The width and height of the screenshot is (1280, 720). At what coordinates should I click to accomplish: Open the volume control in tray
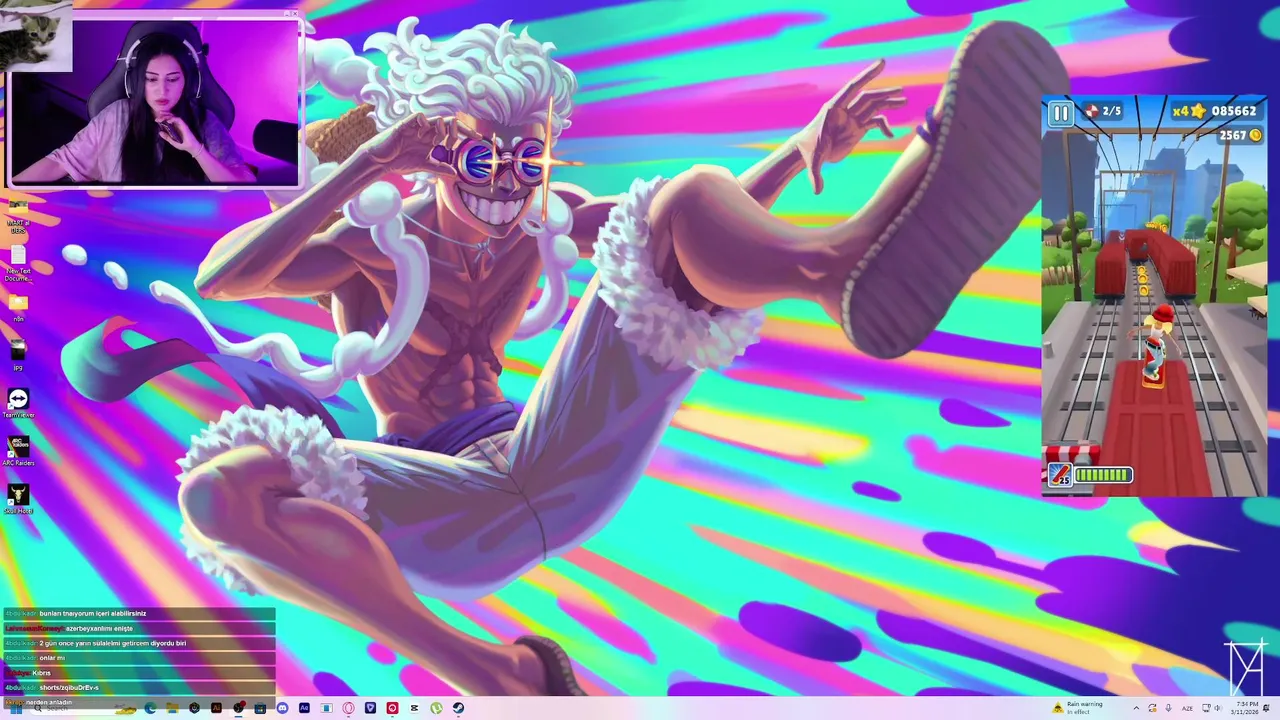pyautogui.click(x=1217, y=708)
